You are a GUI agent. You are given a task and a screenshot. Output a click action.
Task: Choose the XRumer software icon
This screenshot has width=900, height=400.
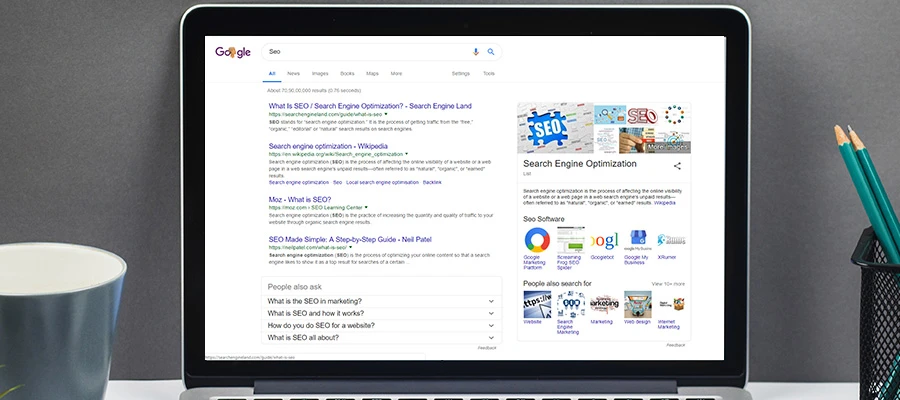(x=671, y=240)
